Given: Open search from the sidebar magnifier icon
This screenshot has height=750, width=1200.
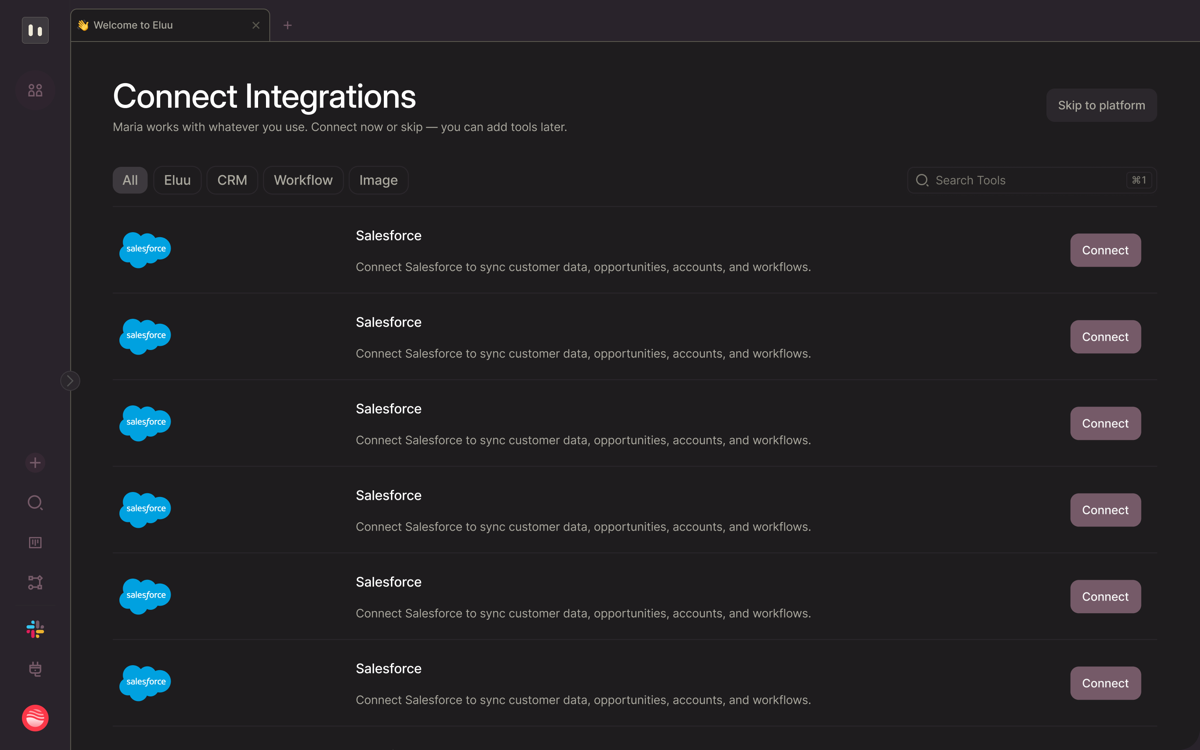Looking at the screenshot, I should 35,503.
